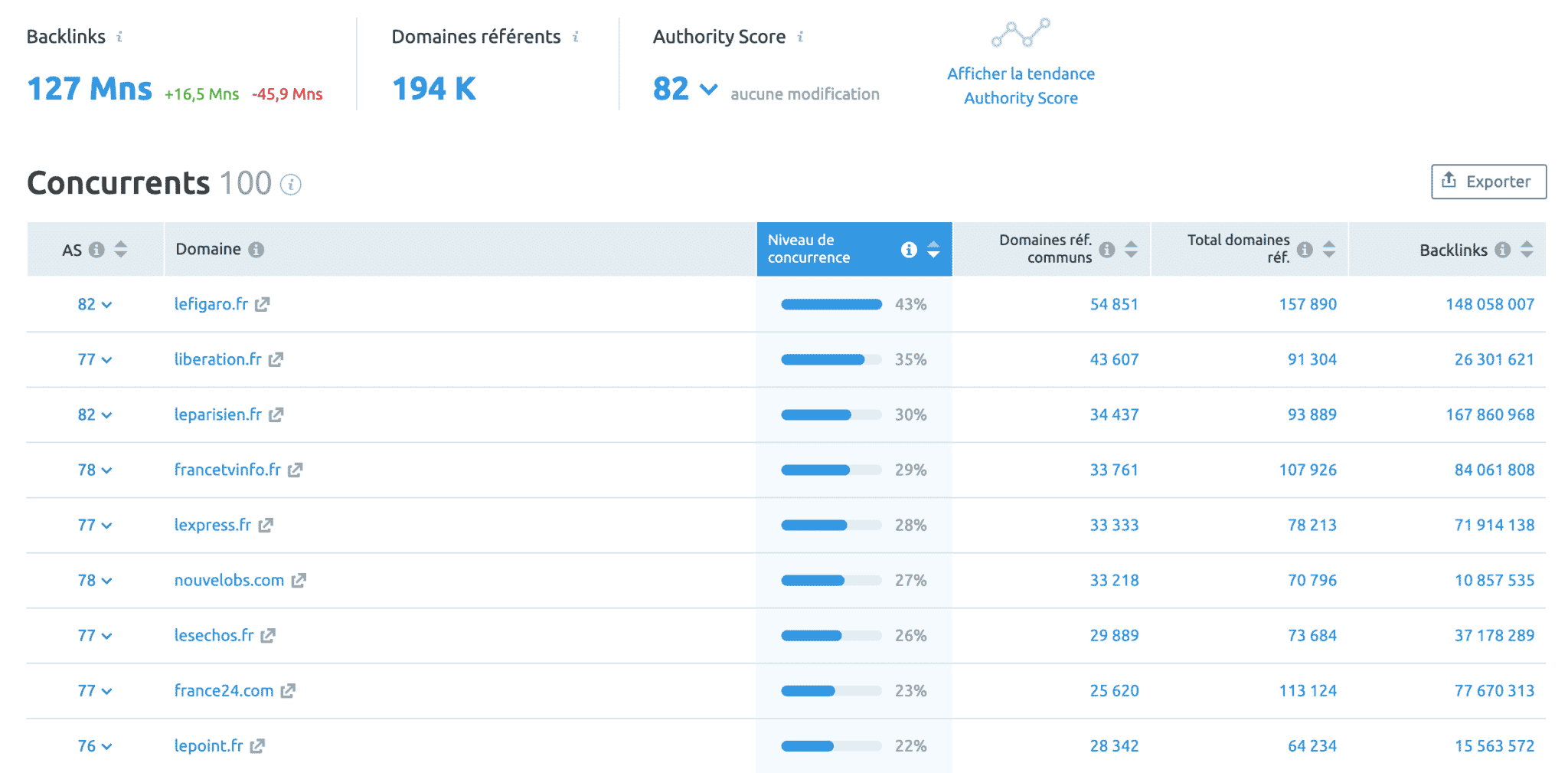Expand AS 78 chevron for francetvinfo.fr
The height and width of the screenshot is (773, 1568).
(x=107, y=470)
